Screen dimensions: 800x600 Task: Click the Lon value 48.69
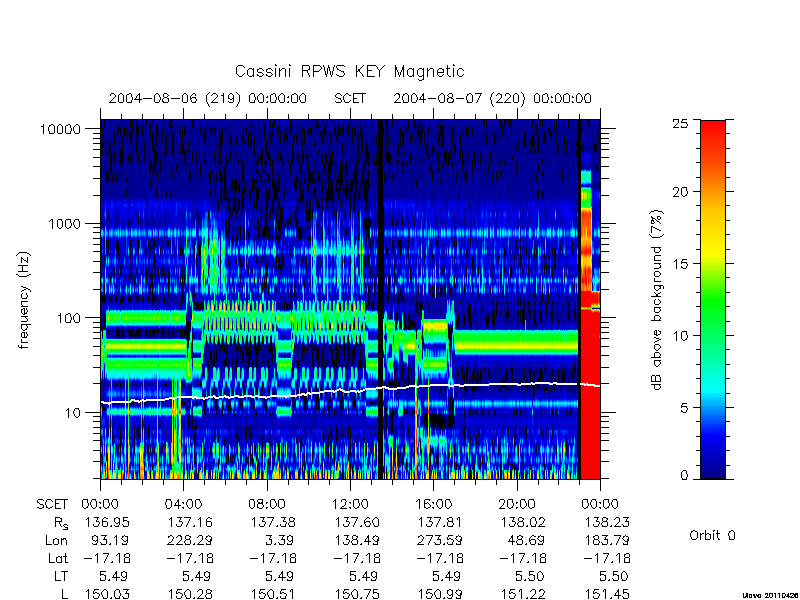coord(526,540)
